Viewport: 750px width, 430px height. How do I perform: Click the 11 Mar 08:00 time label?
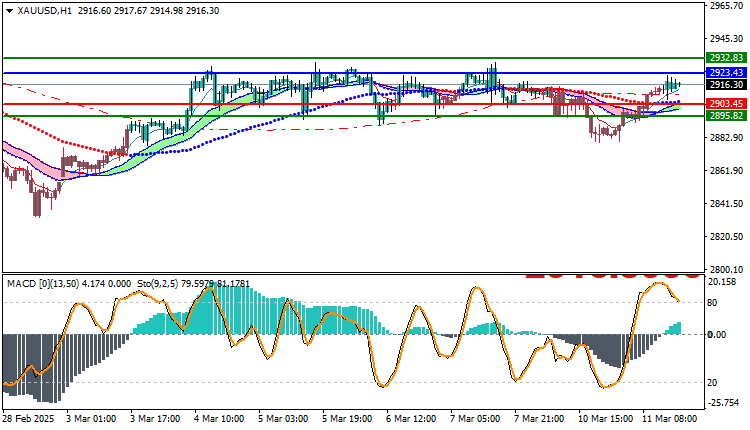[670, 419]
